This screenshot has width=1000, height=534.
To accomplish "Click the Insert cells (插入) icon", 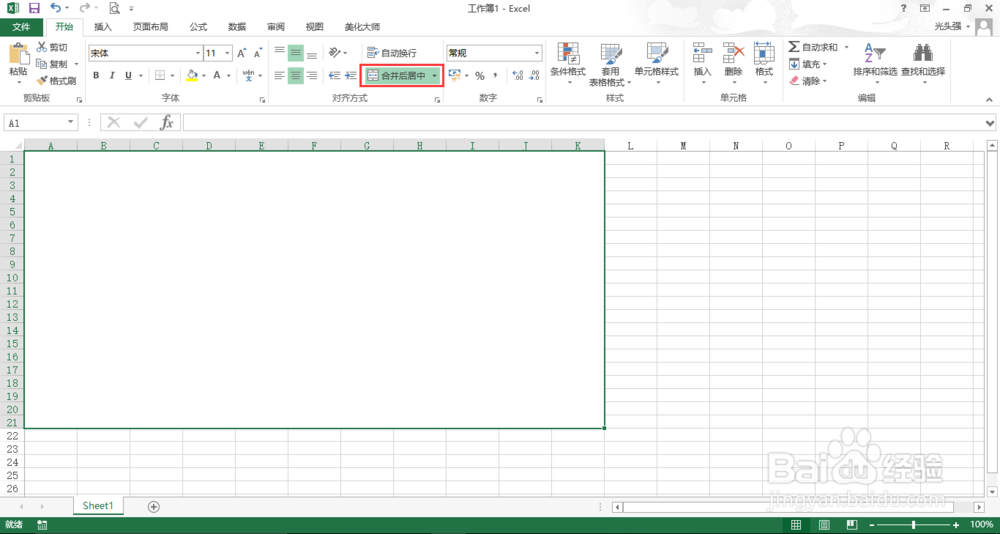I will pyautogui.click(x=702, y=54).
